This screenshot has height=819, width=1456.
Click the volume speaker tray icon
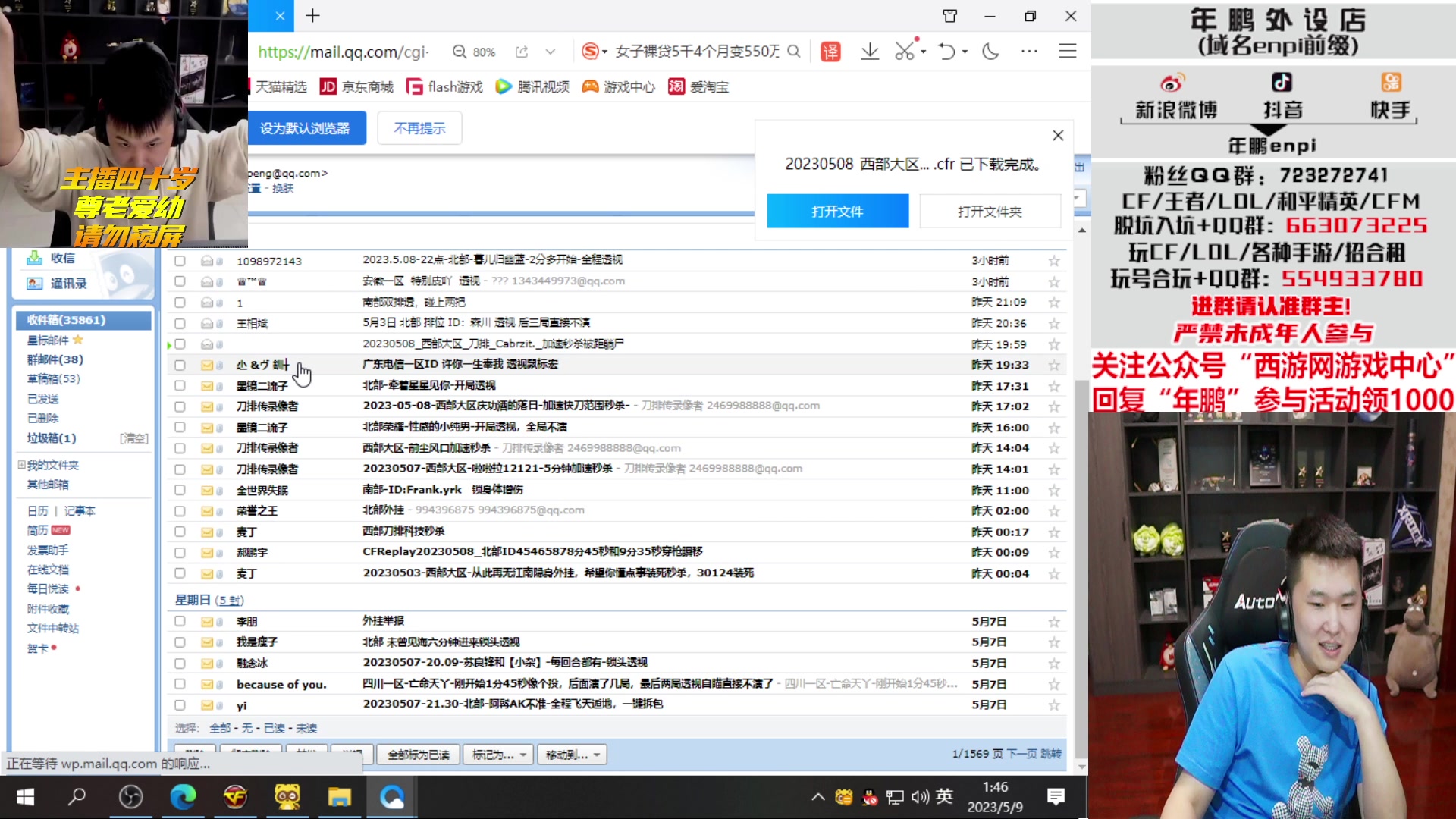920,797
